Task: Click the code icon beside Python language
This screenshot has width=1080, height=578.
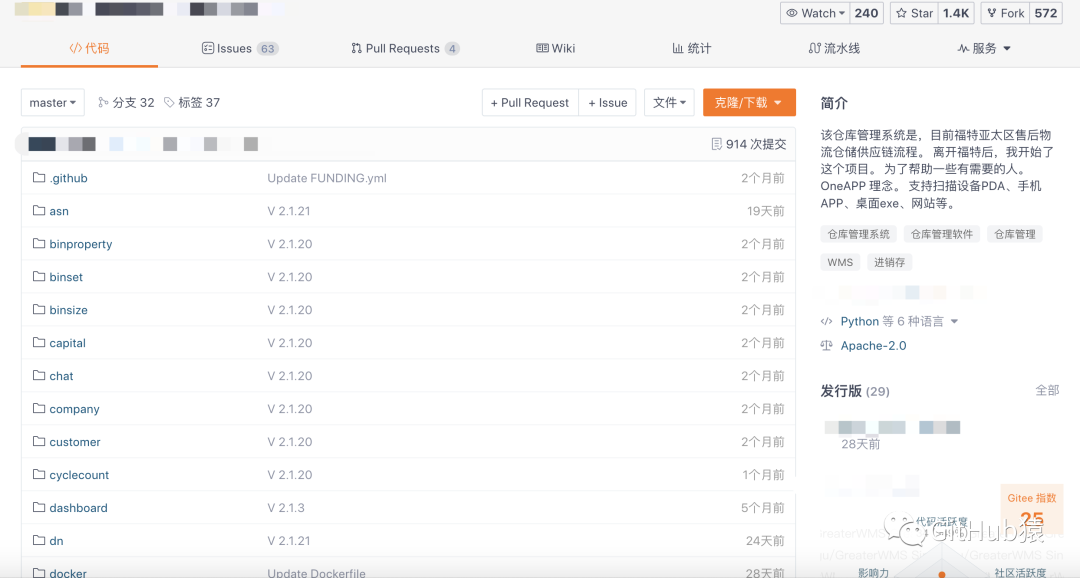Action: 826,322
